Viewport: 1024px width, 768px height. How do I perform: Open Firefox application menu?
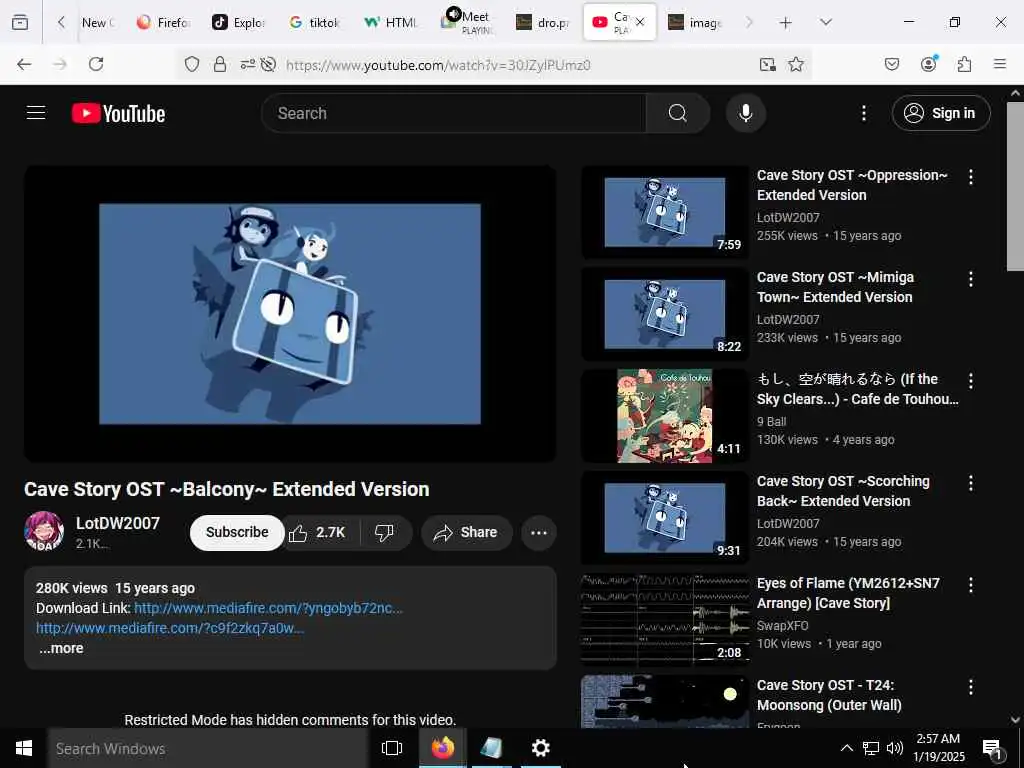click(x=1000, y=64)
